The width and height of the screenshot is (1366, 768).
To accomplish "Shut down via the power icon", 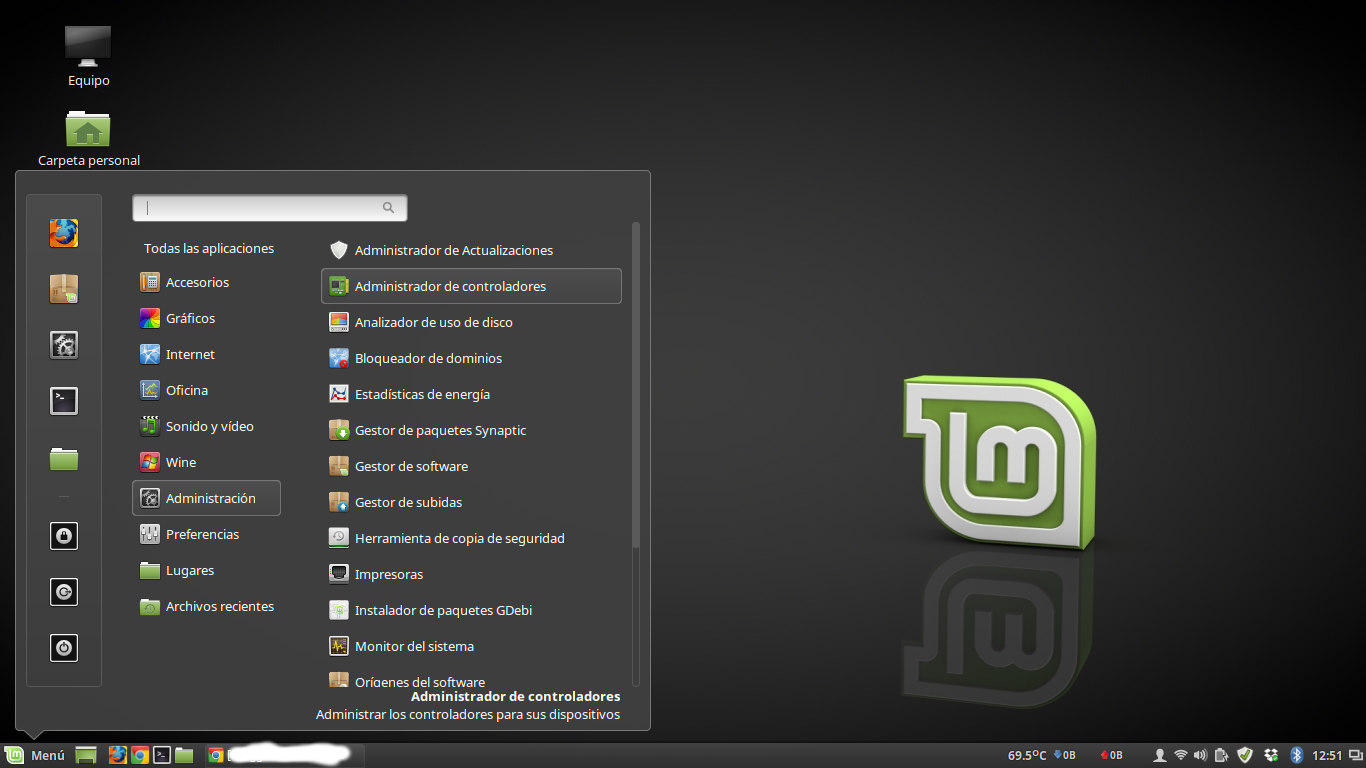I will pos(64,648).
